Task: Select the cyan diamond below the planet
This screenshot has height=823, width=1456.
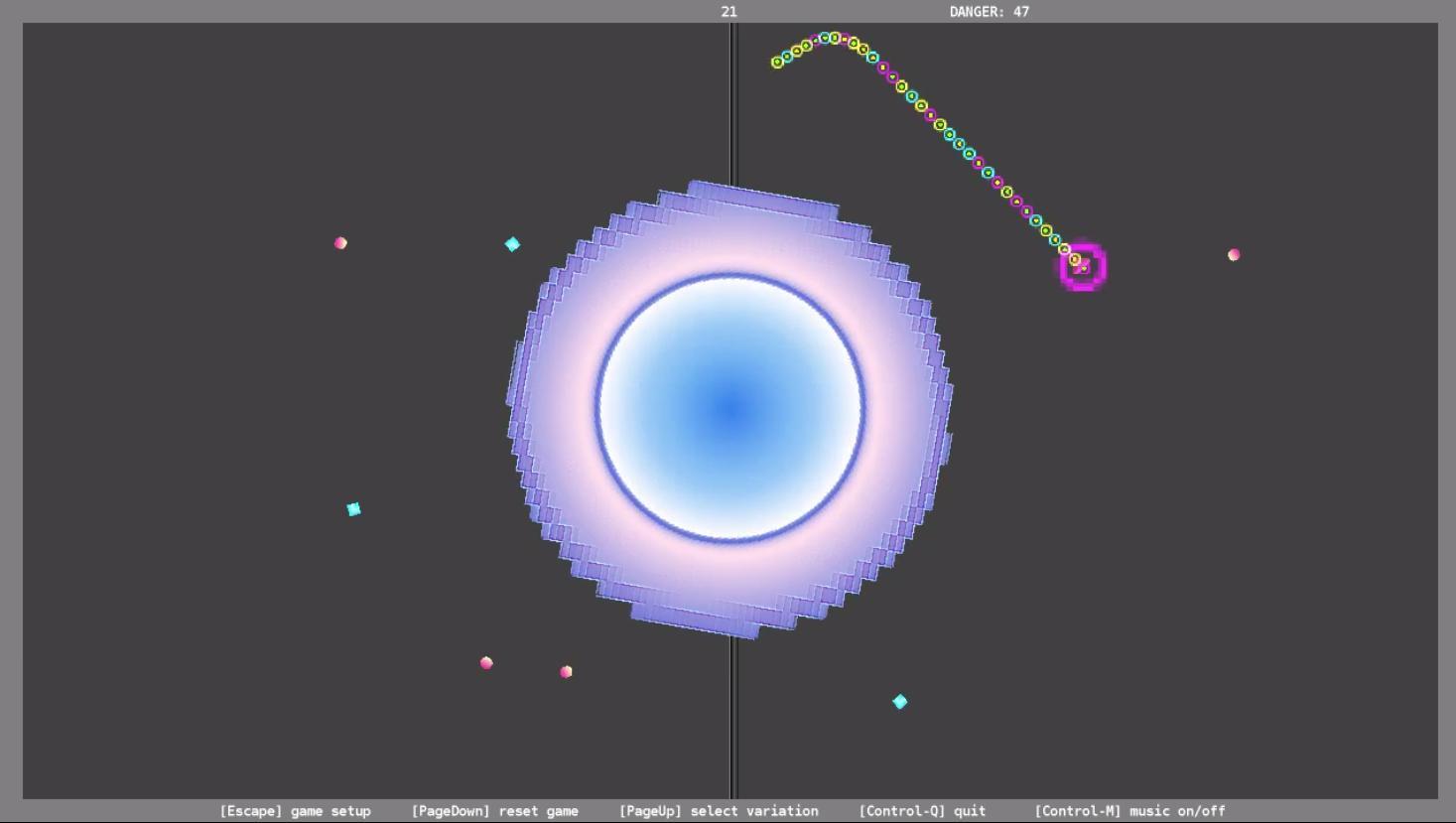Action: click(x=899, y=701)
